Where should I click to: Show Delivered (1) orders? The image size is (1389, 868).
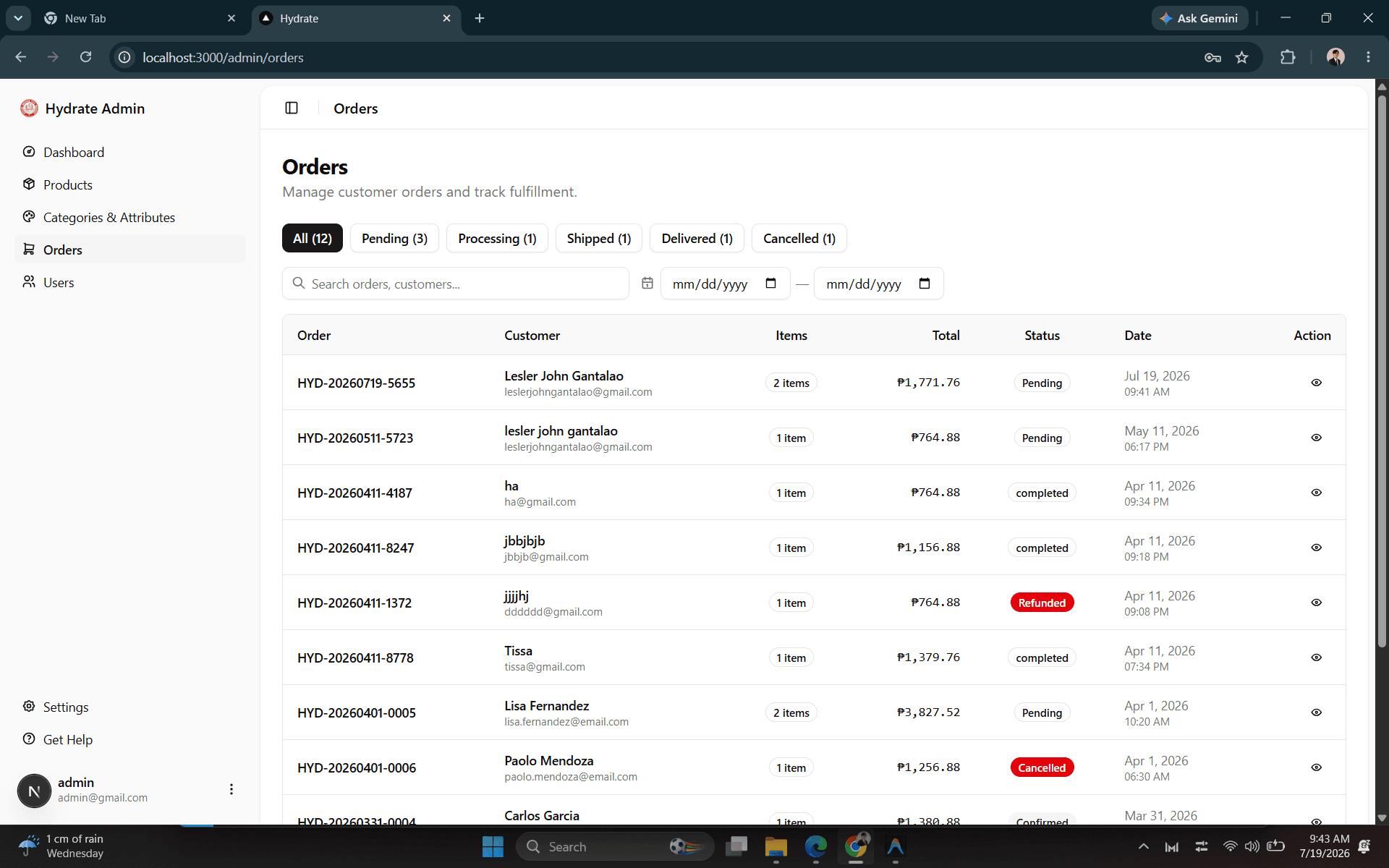point(697,239)
